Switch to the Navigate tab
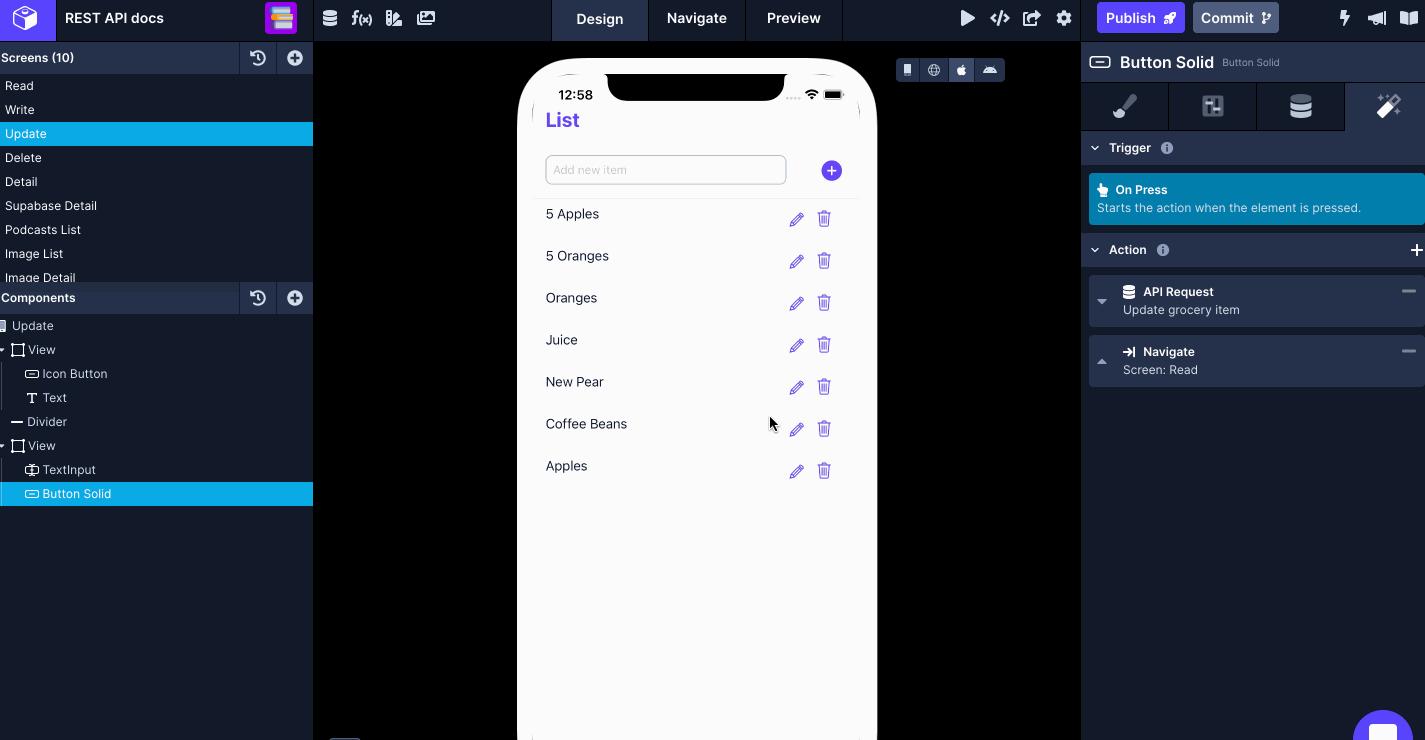The height and width of the screenshot is (740, 1425). coord(697,18)
